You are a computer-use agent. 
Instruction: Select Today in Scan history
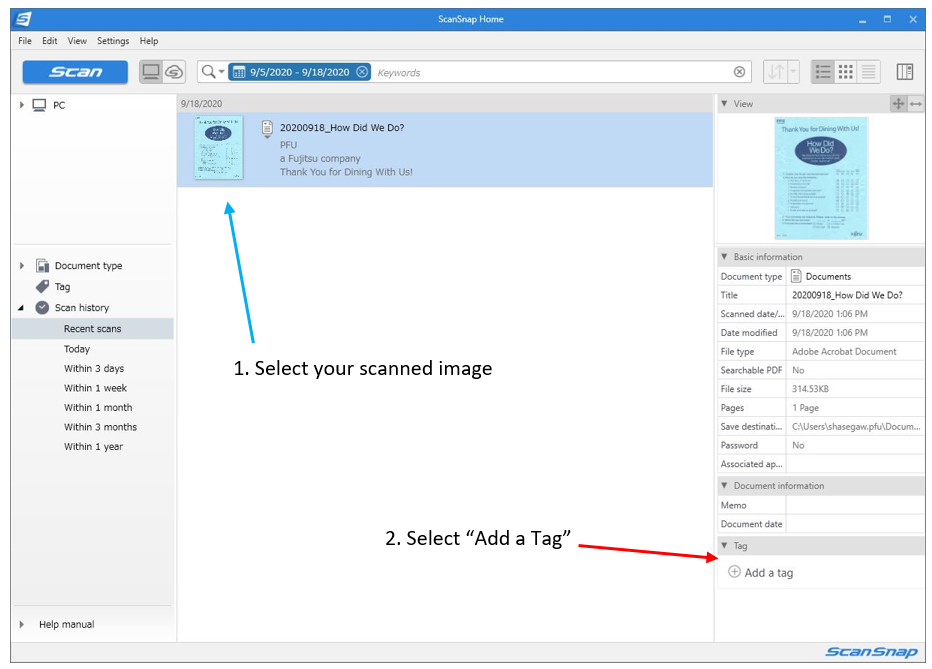pos(77,349)
